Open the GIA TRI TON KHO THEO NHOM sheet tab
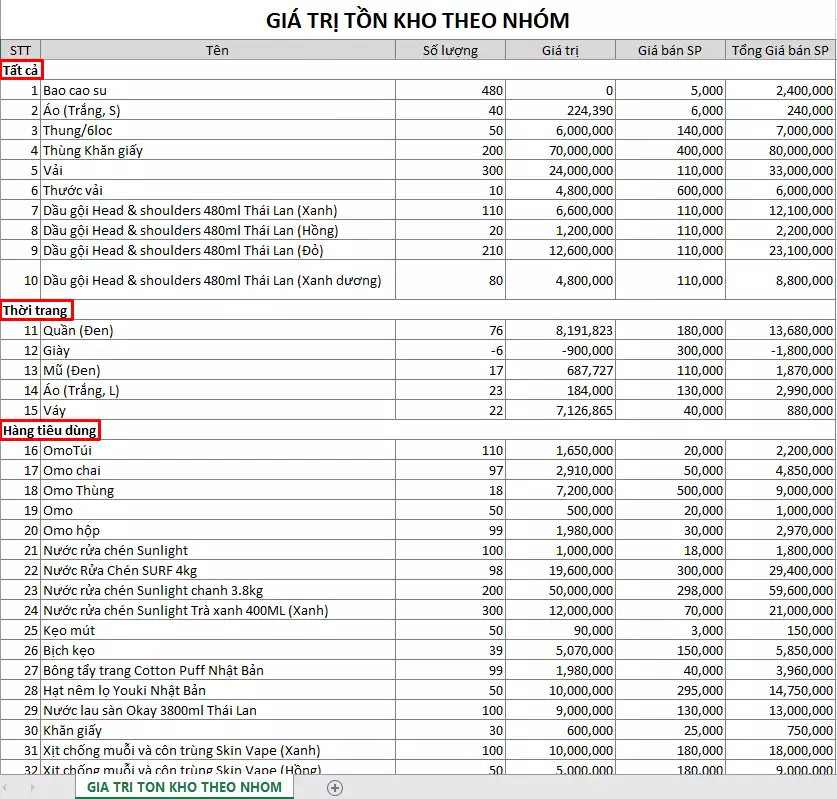The height and width of the screenshot is (799, 837). tap(184, 787)
